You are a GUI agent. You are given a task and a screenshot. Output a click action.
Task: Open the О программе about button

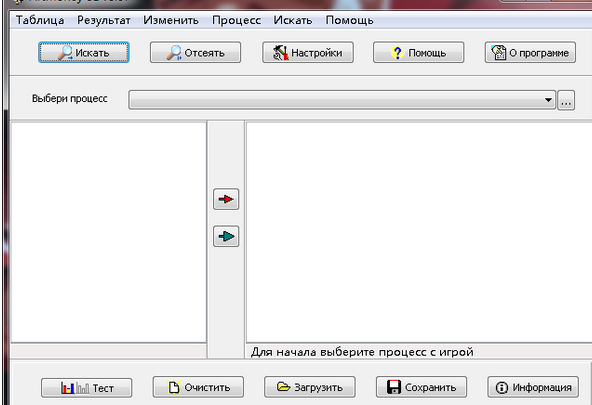click(530, 52)
